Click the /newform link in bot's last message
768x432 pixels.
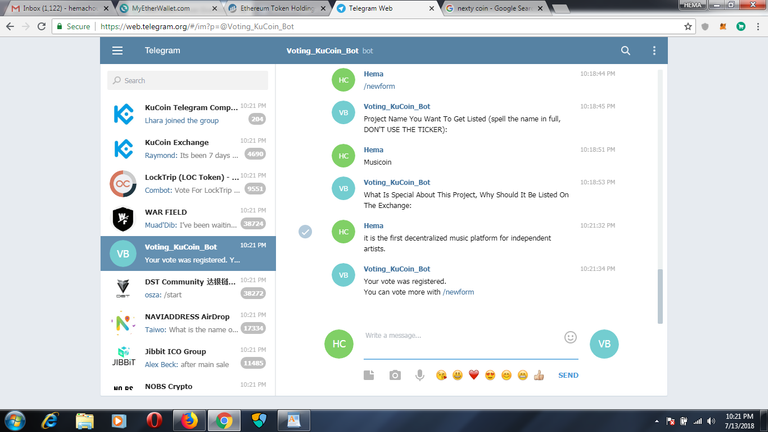[x=458, y=292]
